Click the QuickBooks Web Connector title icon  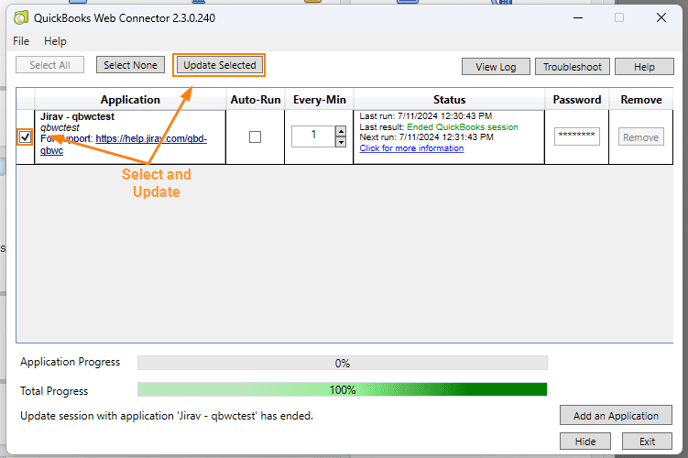[21, 18]
